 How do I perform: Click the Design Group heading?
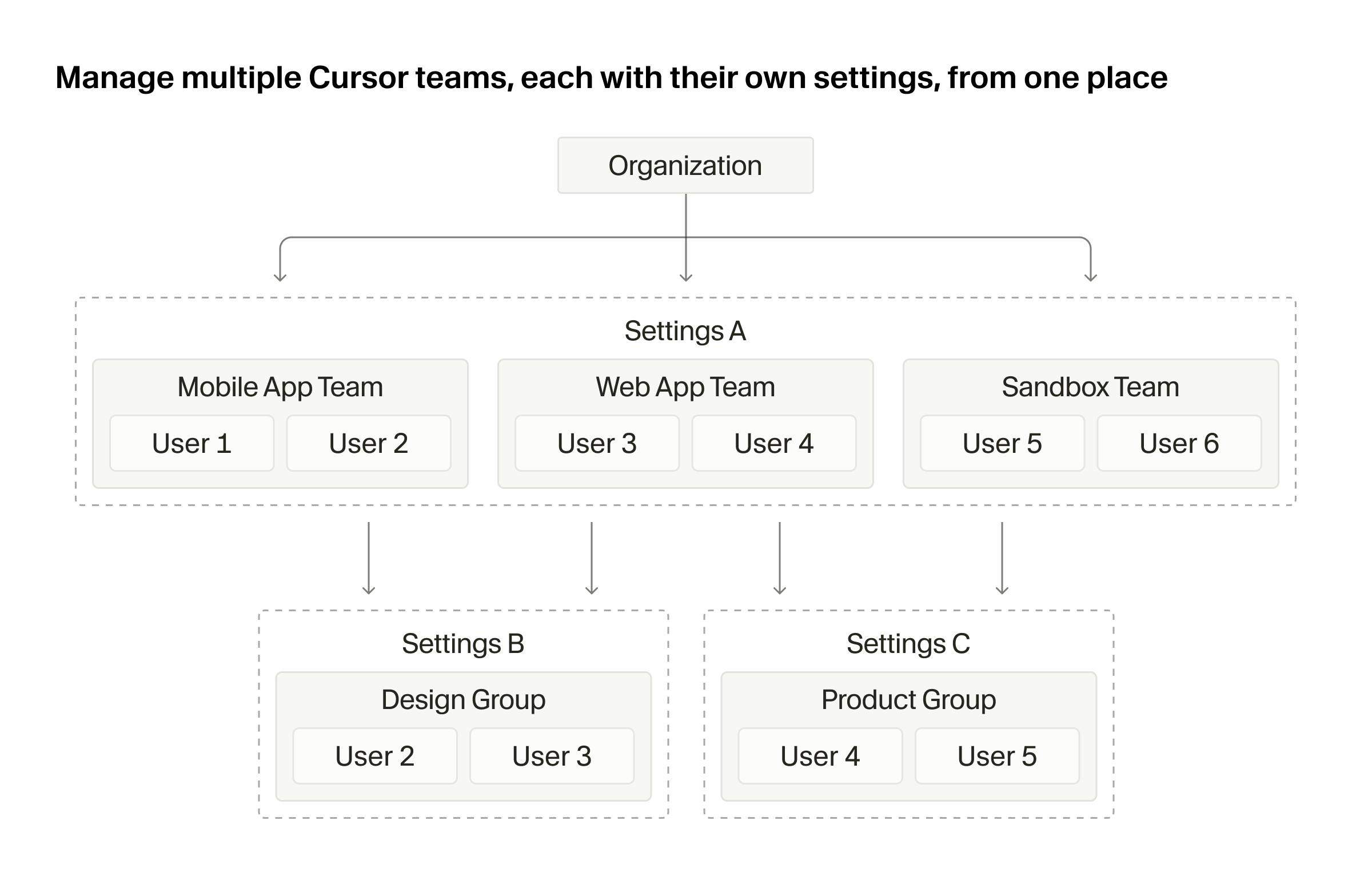pos(464,700)
